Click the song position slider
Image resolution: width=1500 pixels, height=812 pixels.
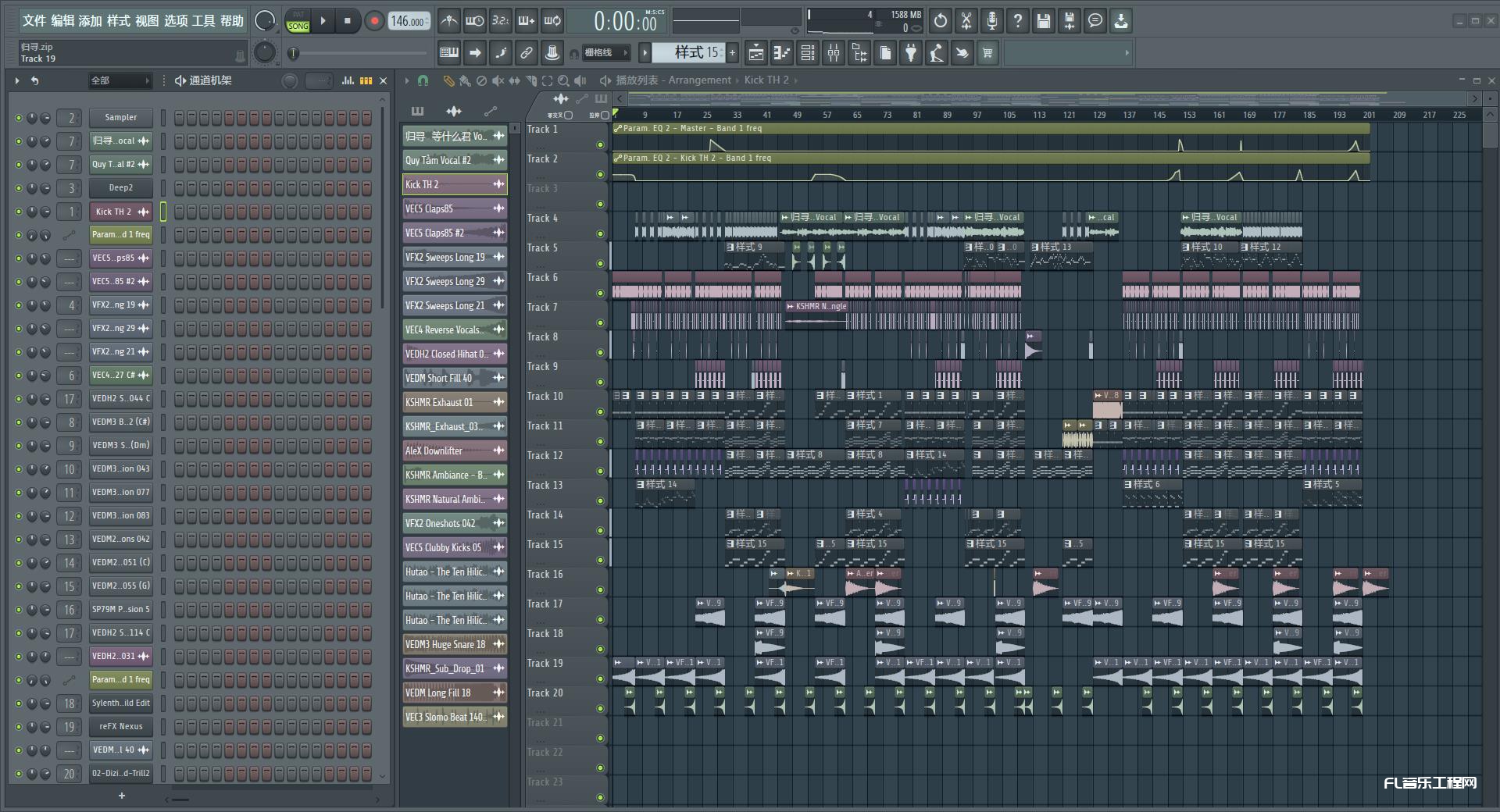coord(360,53)
